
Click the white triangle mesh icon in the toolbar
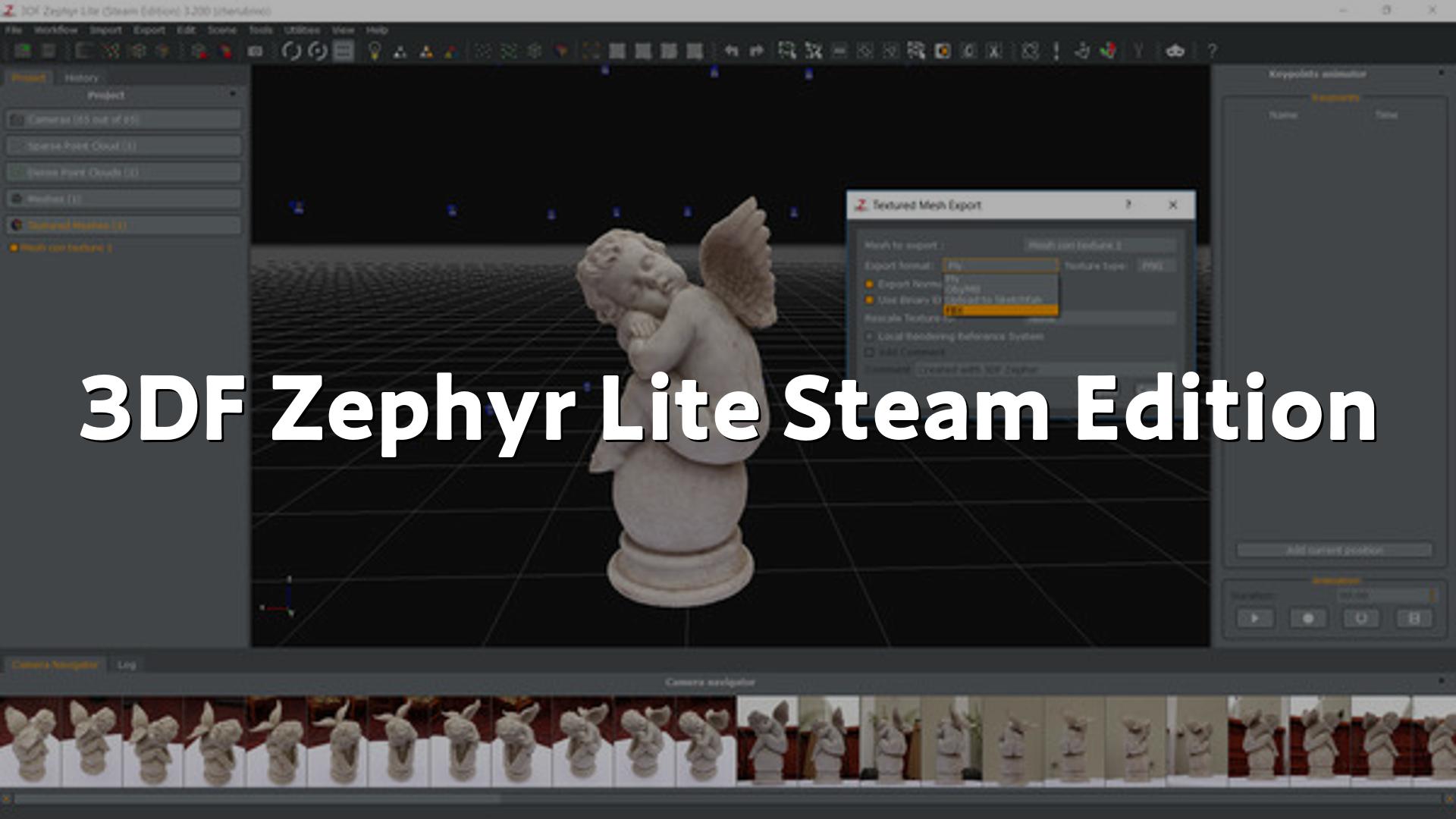click(x=400, y=51)
